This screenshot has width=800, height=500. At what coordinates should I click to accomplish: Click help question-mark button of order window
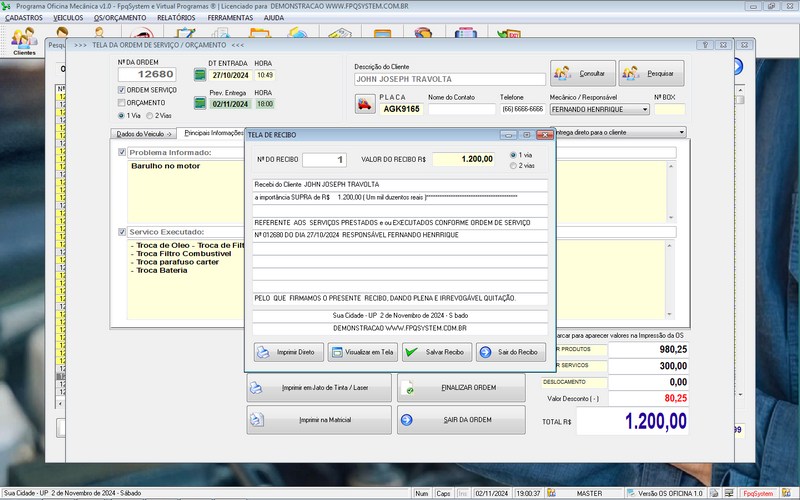(705, 45)
